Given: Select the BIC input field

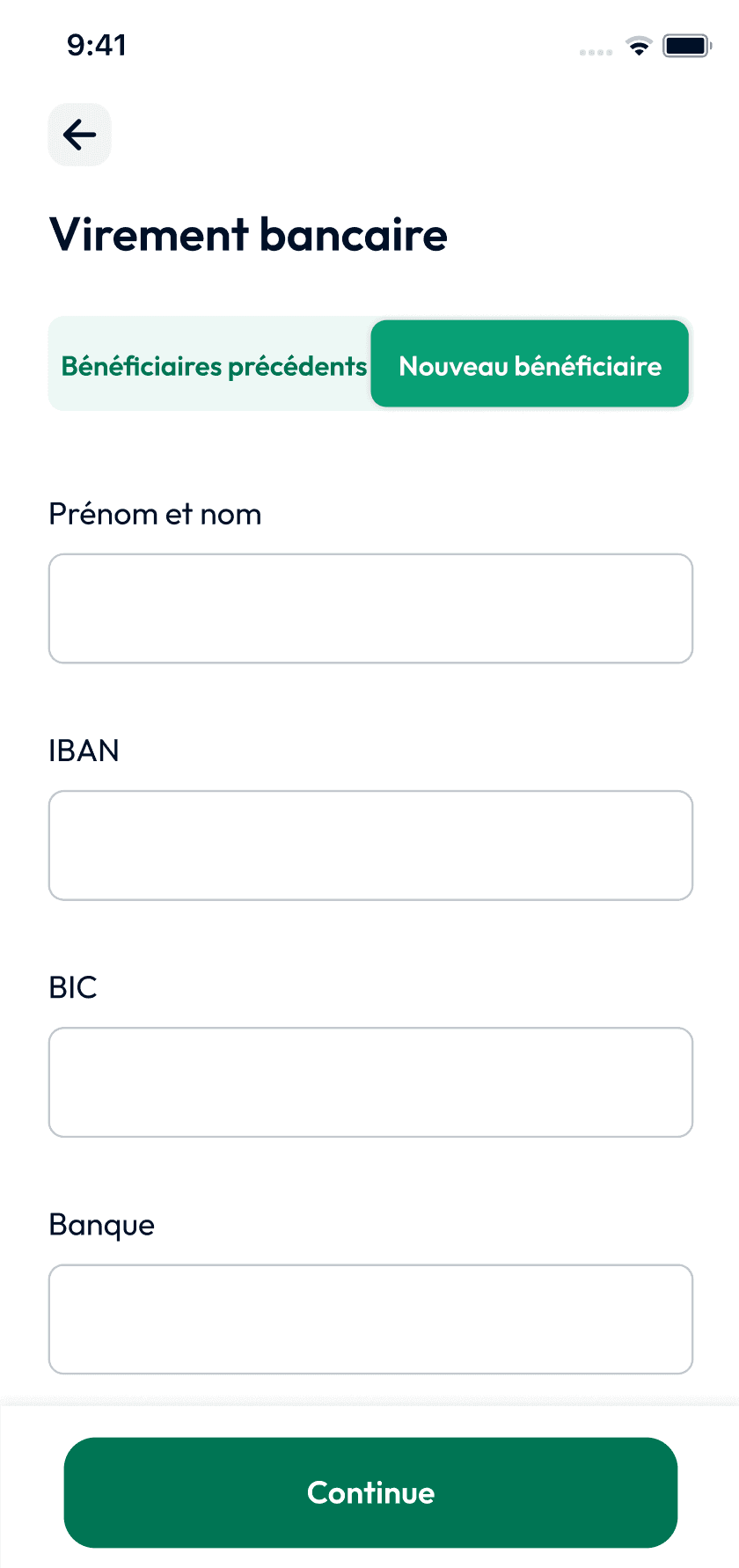Looking at the screenshot, I should (370, 1082).
